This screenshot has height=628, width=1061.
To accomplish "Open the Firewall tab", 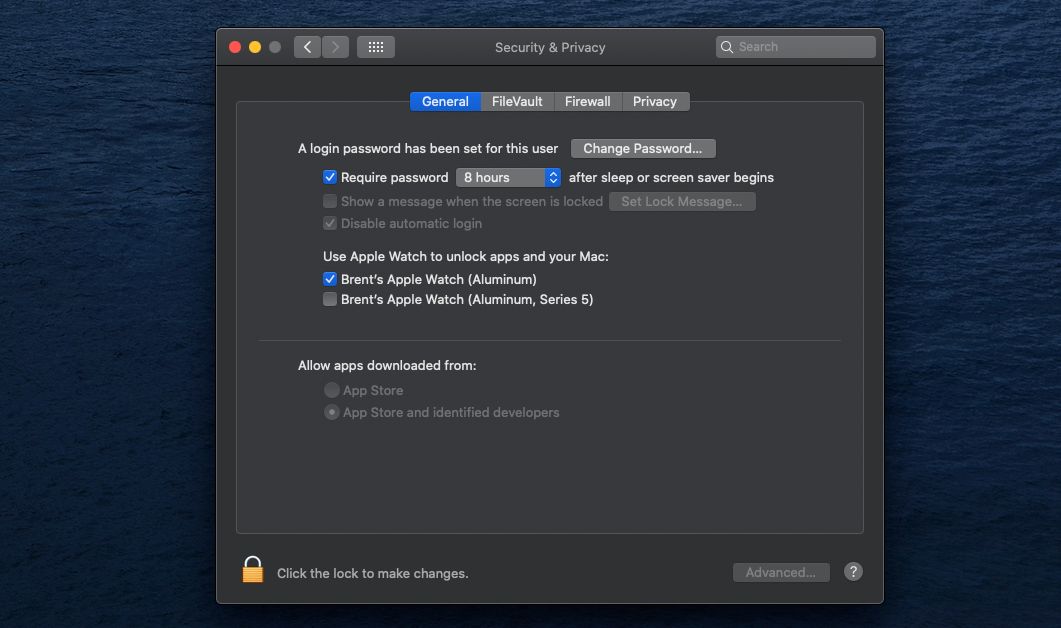I will 588,101.
